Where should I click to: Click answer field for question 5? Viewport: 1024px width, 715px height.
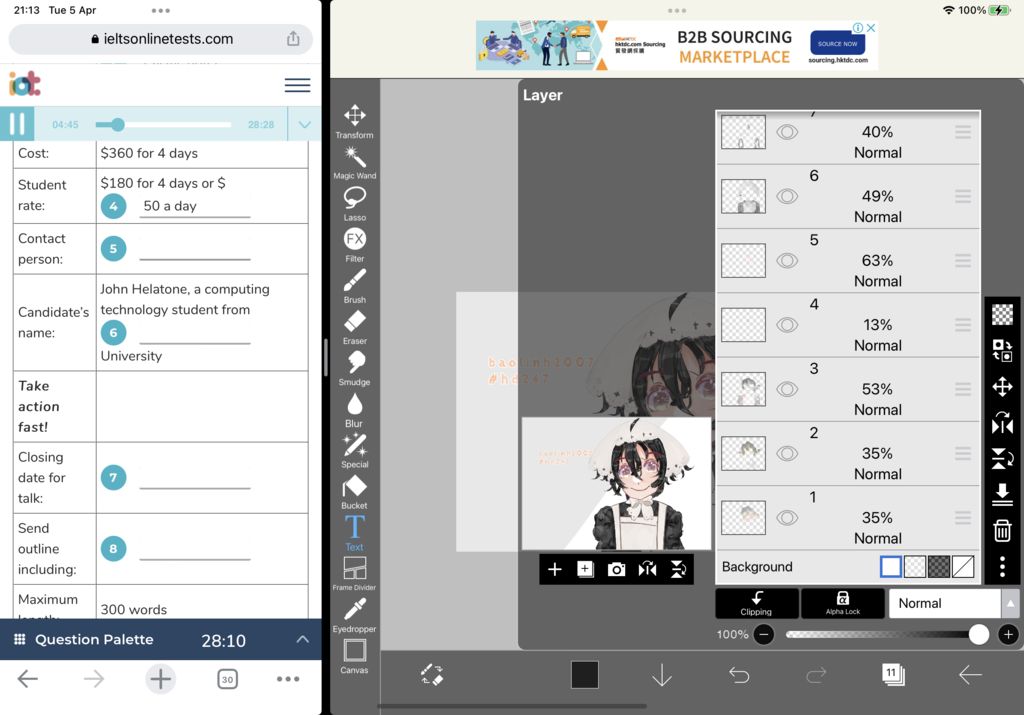[x=195, y=249]
